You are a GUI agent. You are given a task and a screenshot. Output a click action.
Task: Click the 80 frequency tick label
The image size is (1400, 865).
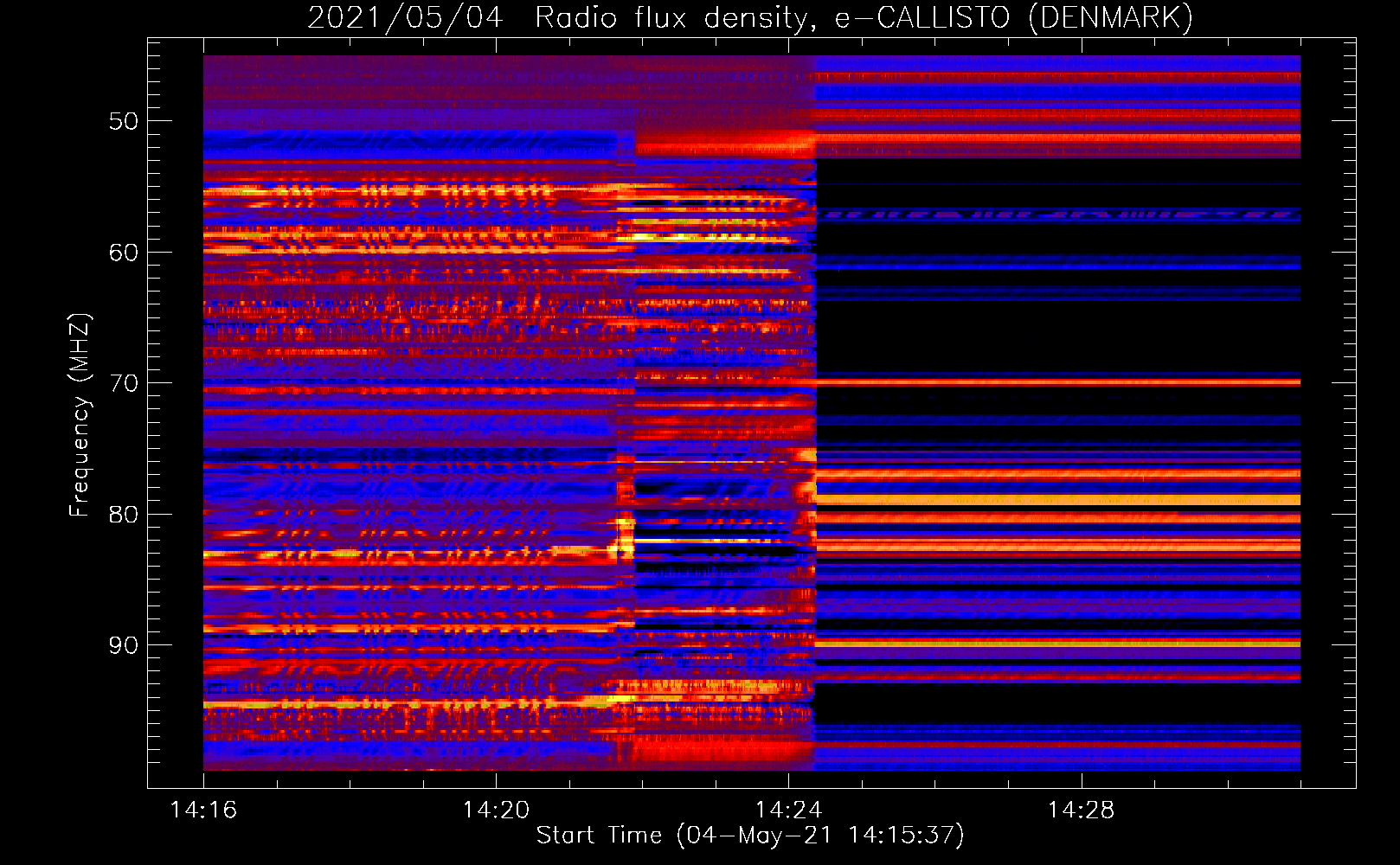click(x=124, y=515)
